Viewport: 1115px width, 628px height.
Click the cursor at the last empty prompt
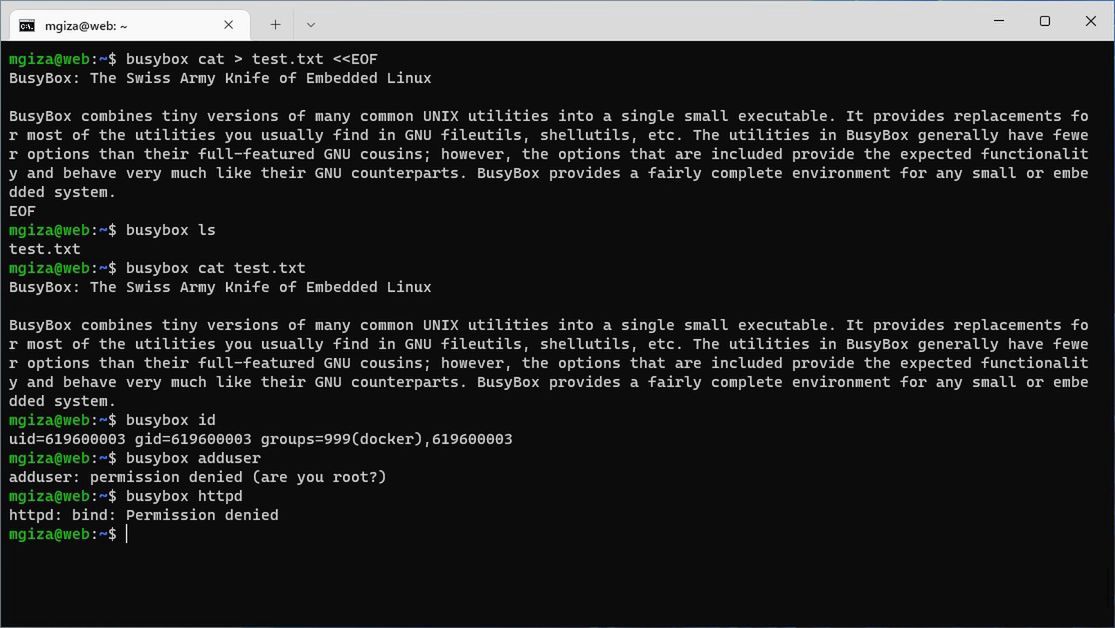coord(127,534)
